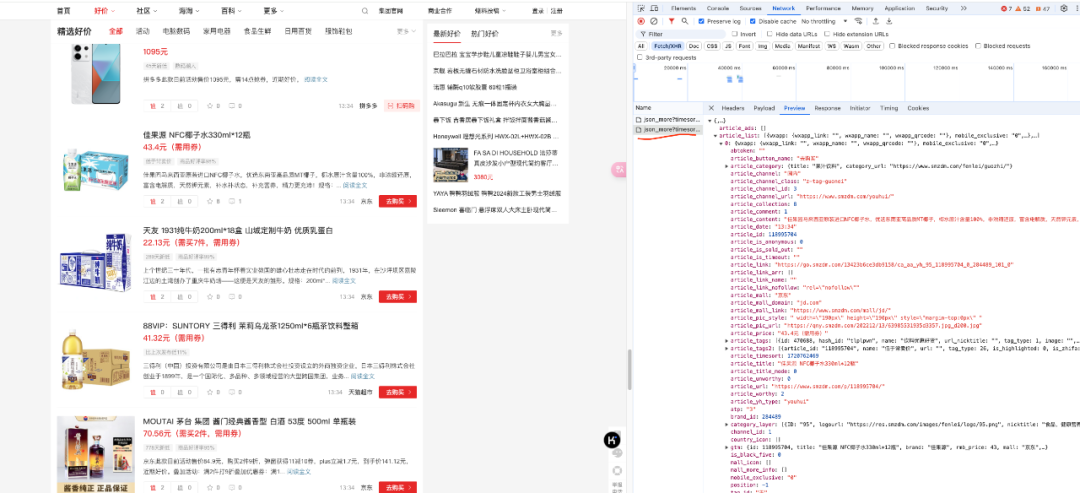Click the Import HAR upload arrow icon
The image size is (1080, 493).
876,21
